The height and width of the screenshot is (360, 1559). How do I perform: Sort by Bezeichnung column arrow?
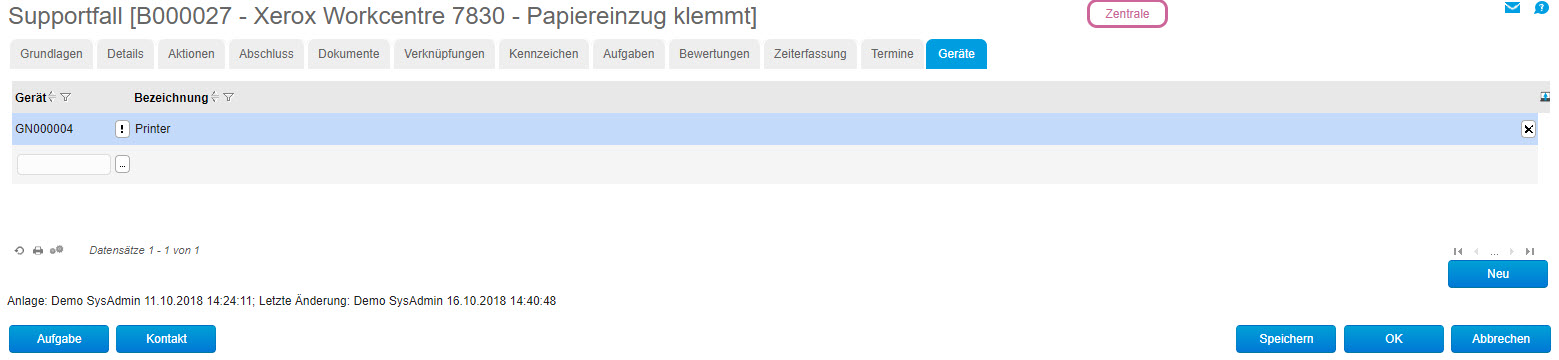click(x=215, y=97)
